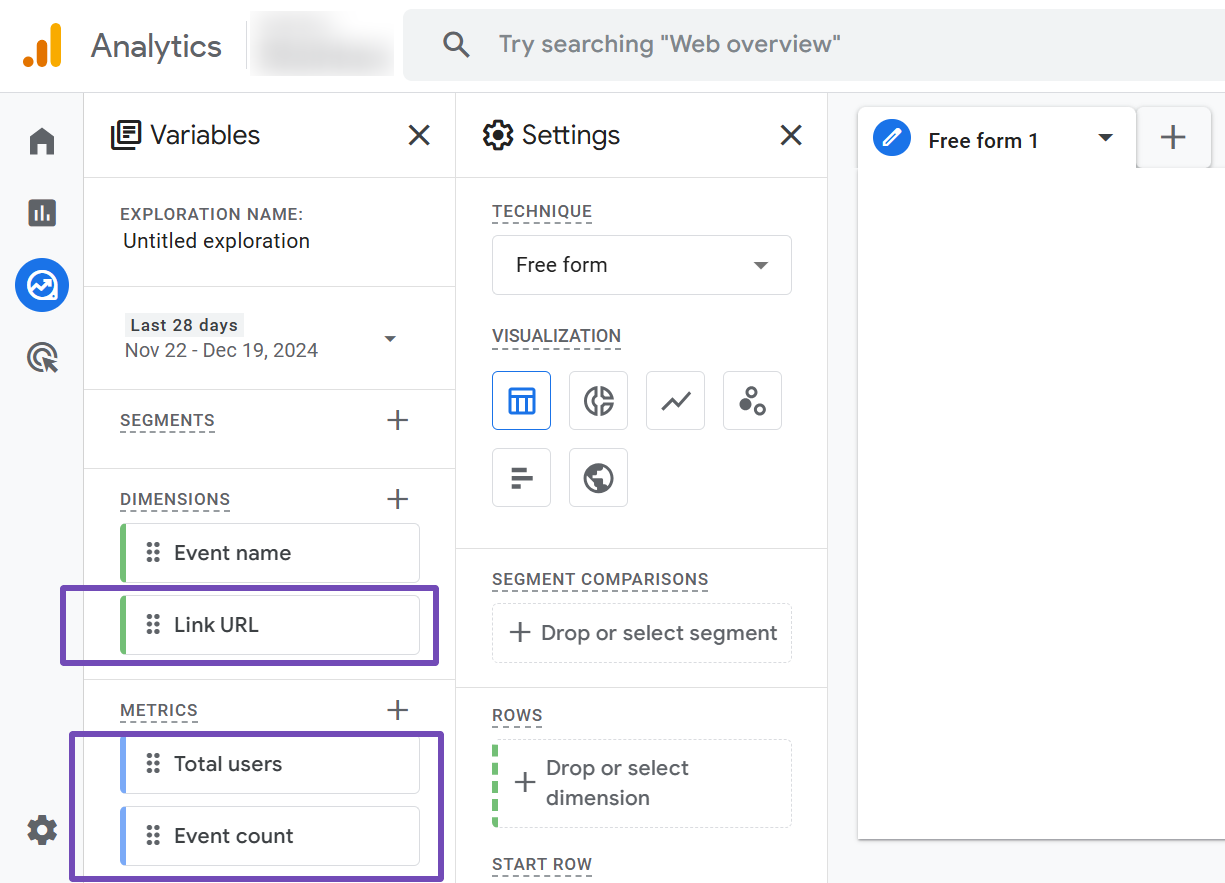Add a new tab with plus
The image size is (1225, 883).
pos(1173,138)
